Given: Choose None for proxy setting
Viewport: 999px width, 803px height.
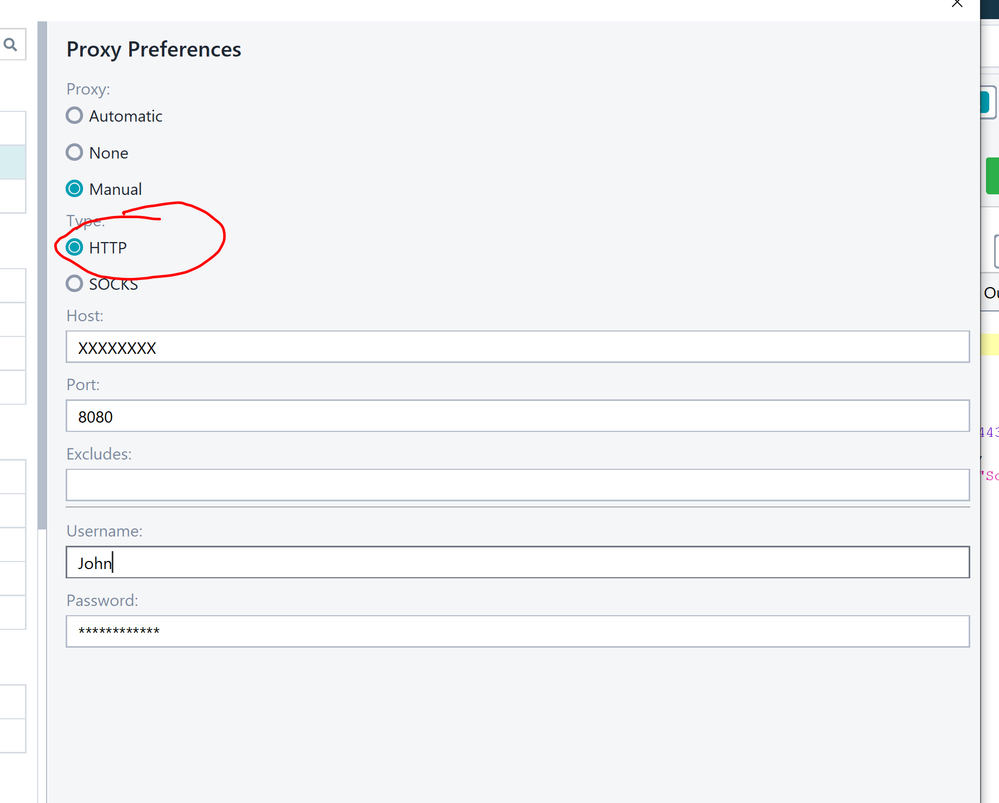Looking at the screenshot, I should (x=75, y=153).
